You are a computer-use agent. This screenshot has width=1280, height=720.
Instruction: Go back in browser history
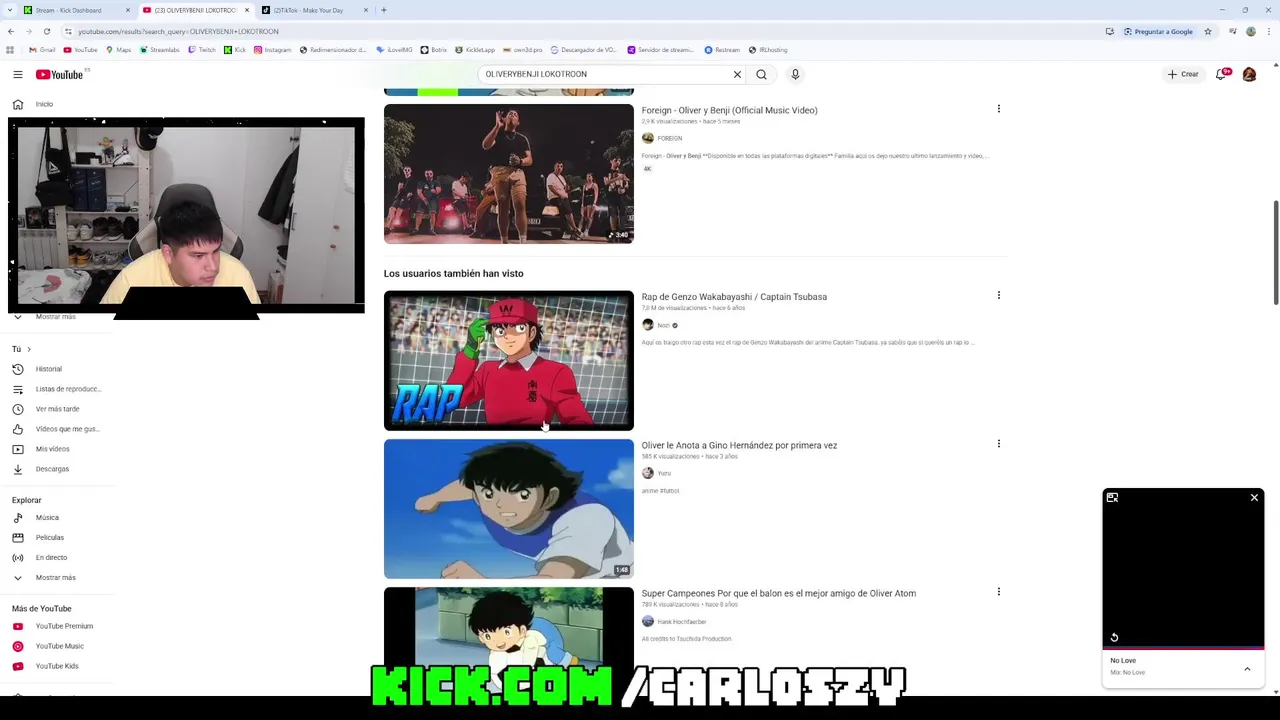tap(10, 31)
